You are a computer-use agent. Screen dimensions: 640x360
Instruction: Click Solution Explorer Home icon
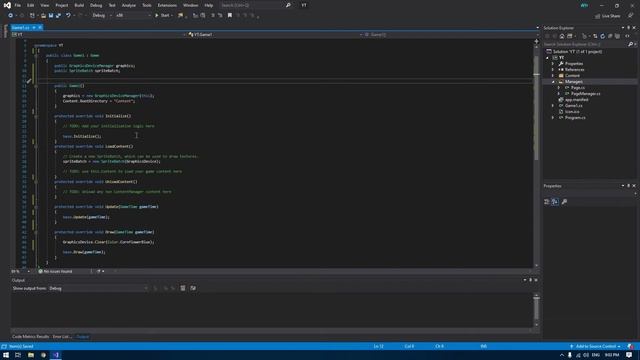(x=562, y=36)
